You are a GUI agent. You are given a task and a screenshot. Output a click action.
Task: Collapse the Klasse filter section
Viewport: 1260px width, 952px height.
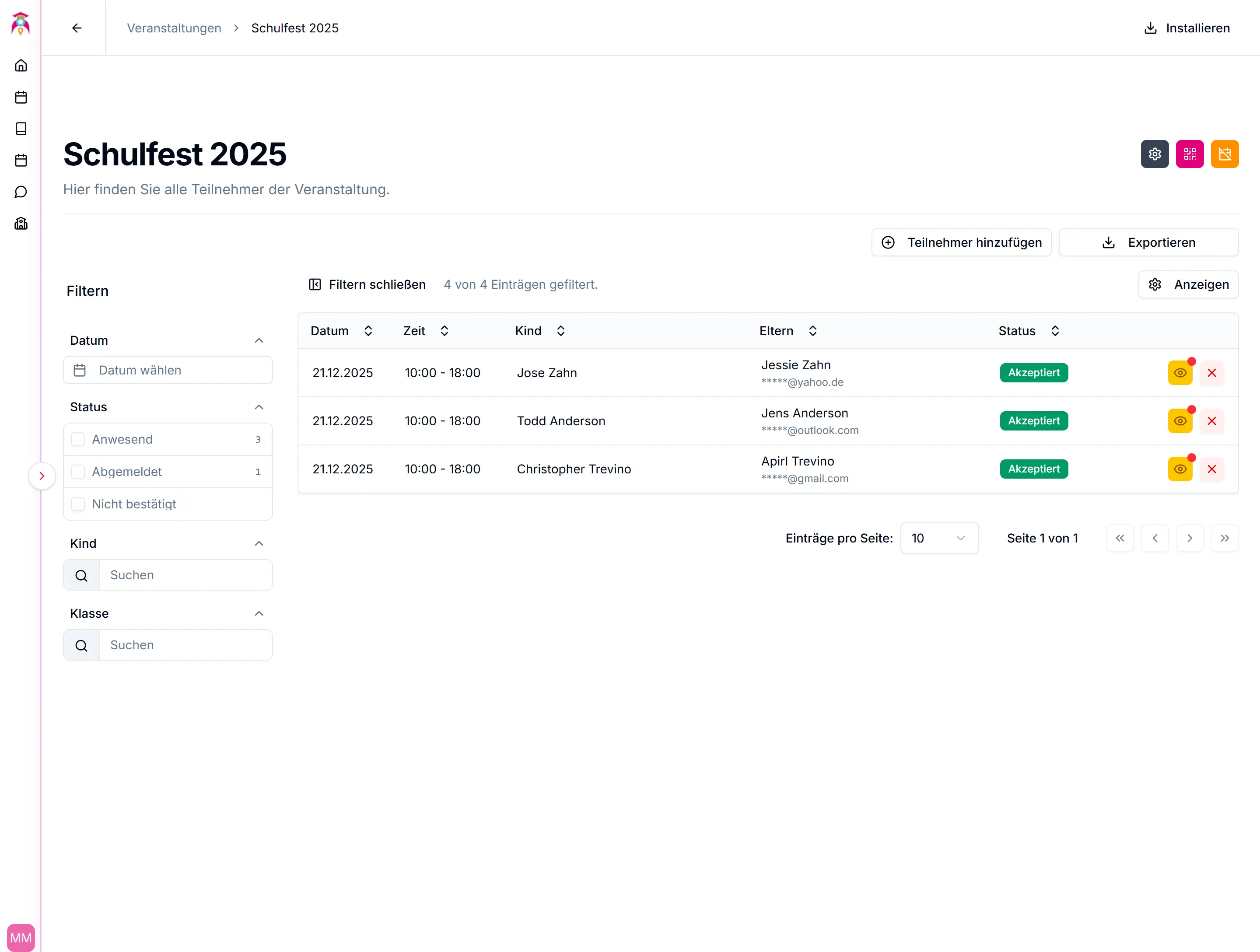click(259, 613)
